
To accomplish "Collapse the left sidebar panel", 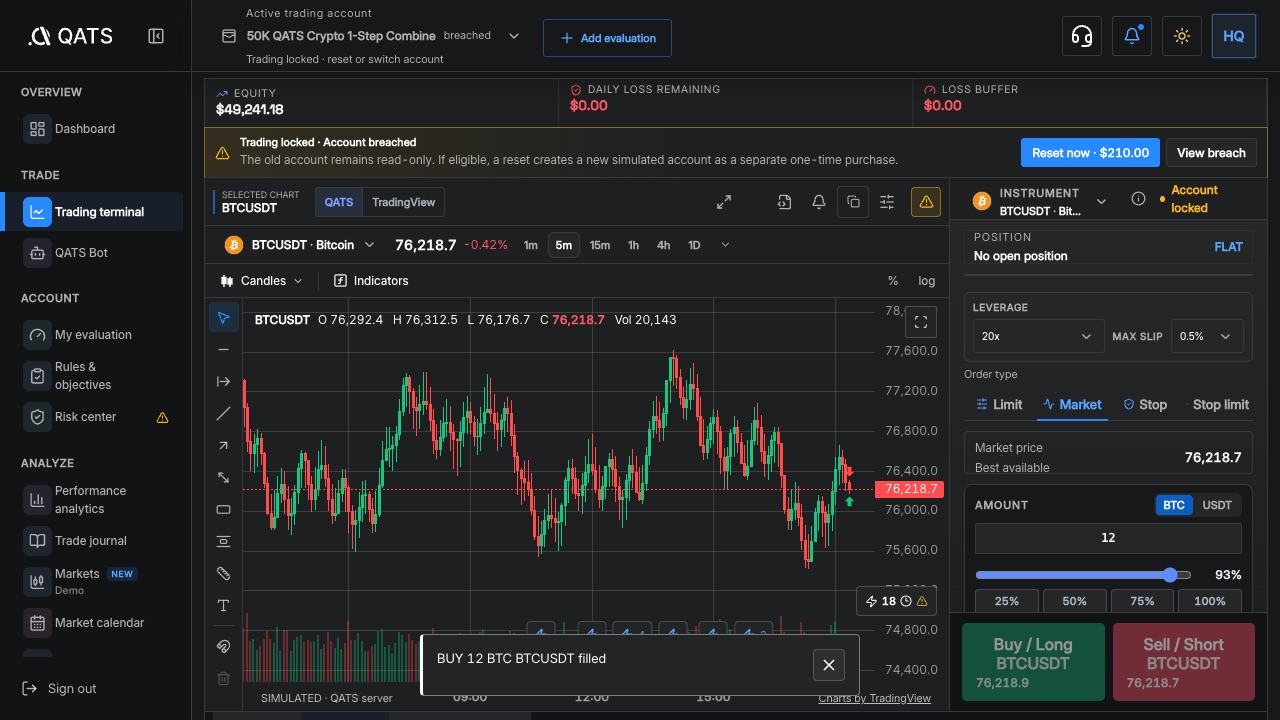I will [156, 36].
